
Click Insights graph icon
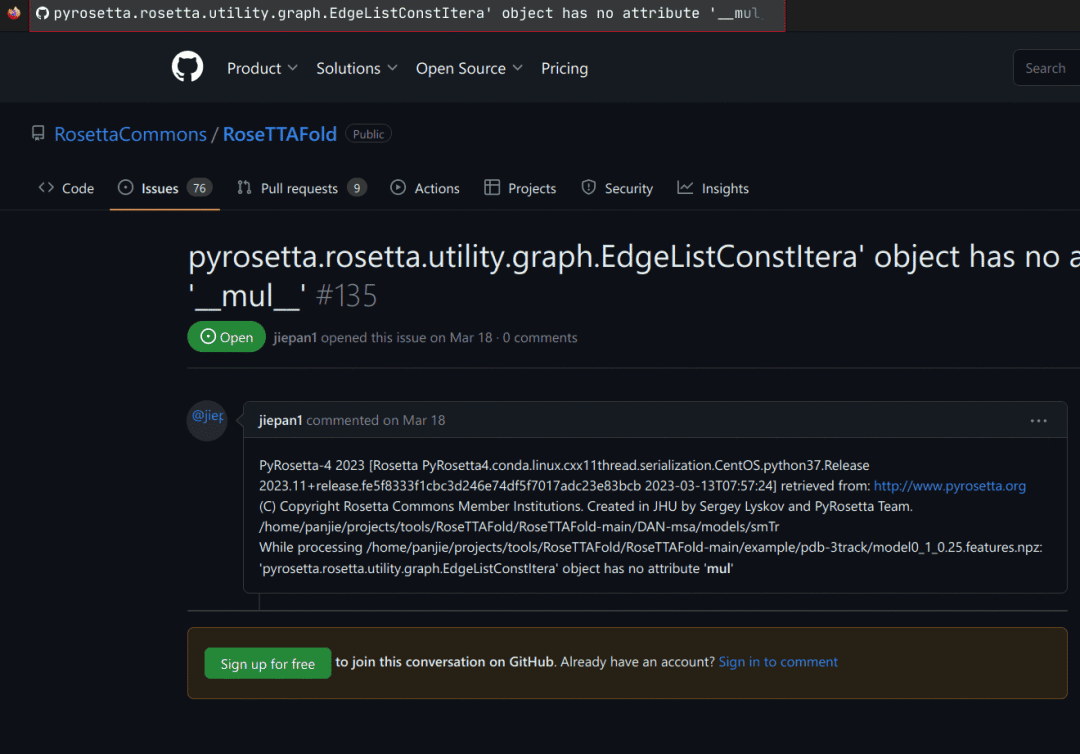pyautogui.click(x=685, y=187)
